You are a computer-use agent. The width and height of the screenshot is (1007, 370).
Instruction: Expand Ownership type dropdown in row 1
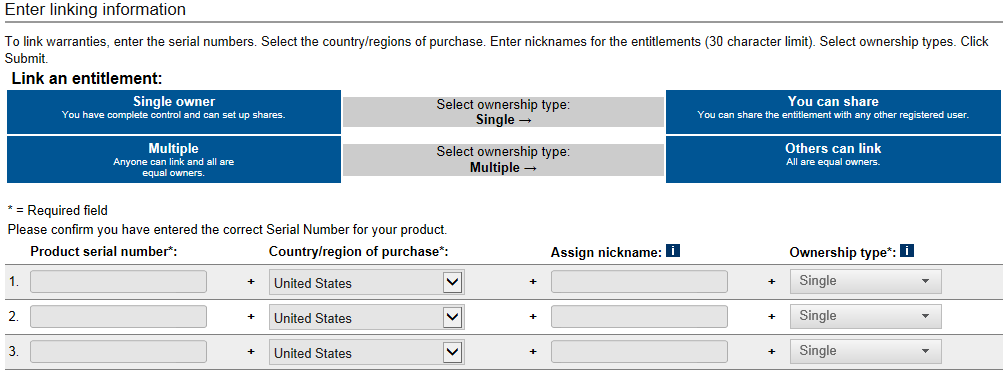pos(866,281)
